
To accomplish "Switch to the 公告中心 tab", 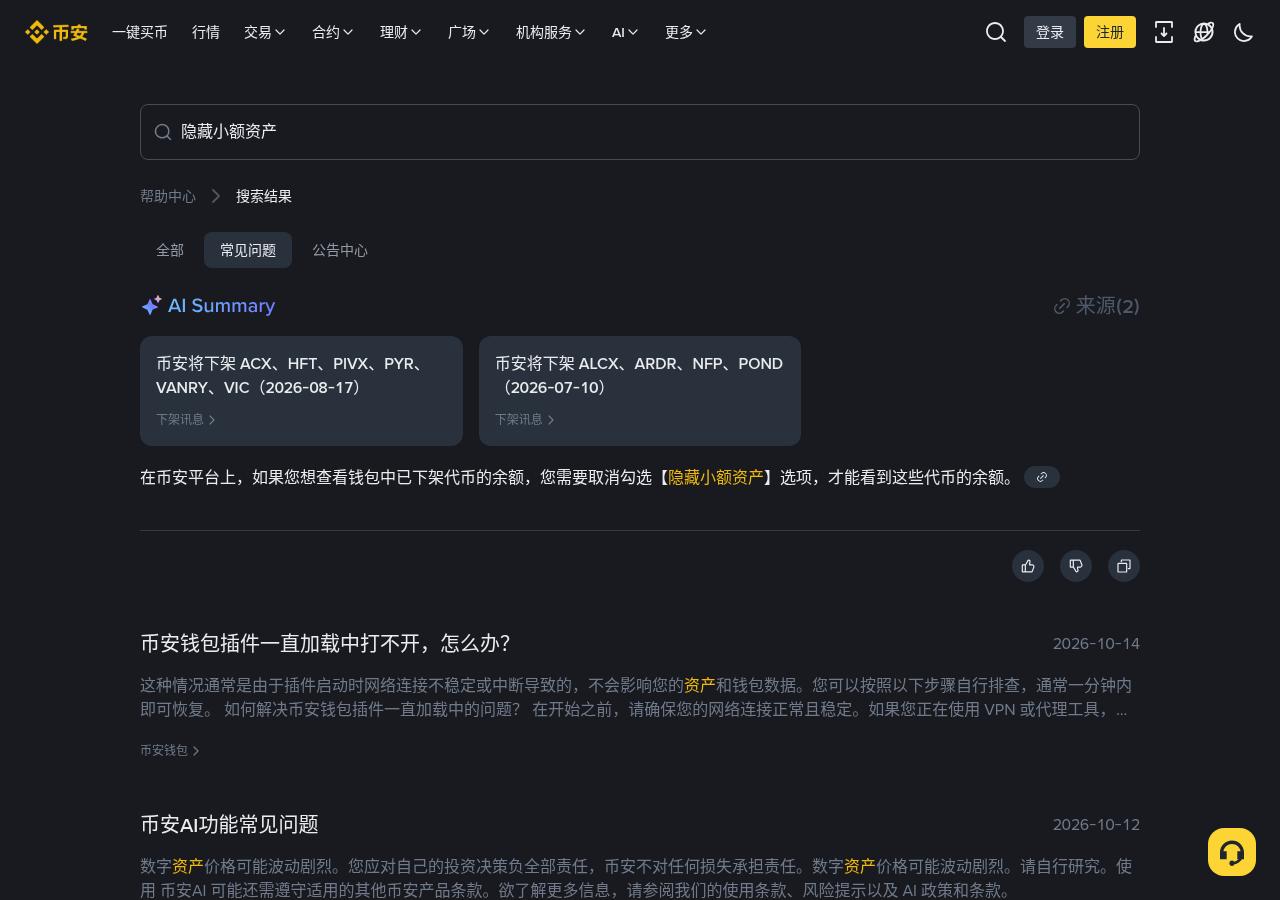I will [340, 250].
